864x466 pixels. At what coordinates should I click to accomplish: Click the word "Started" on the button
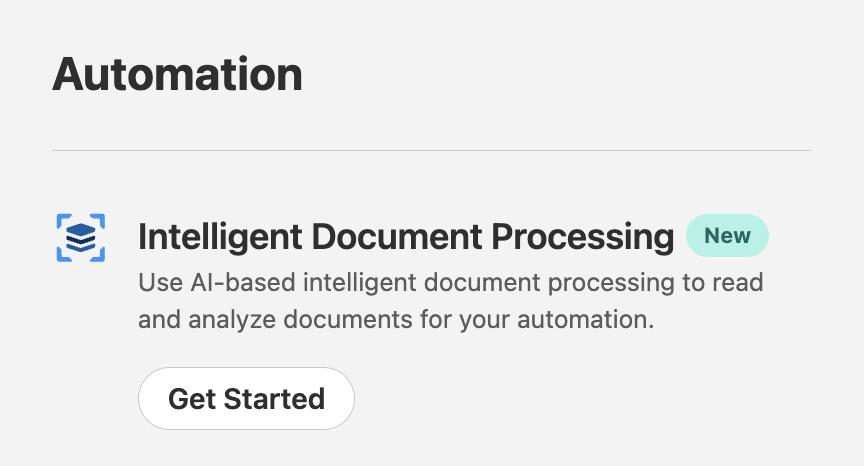tap(274, 399)
